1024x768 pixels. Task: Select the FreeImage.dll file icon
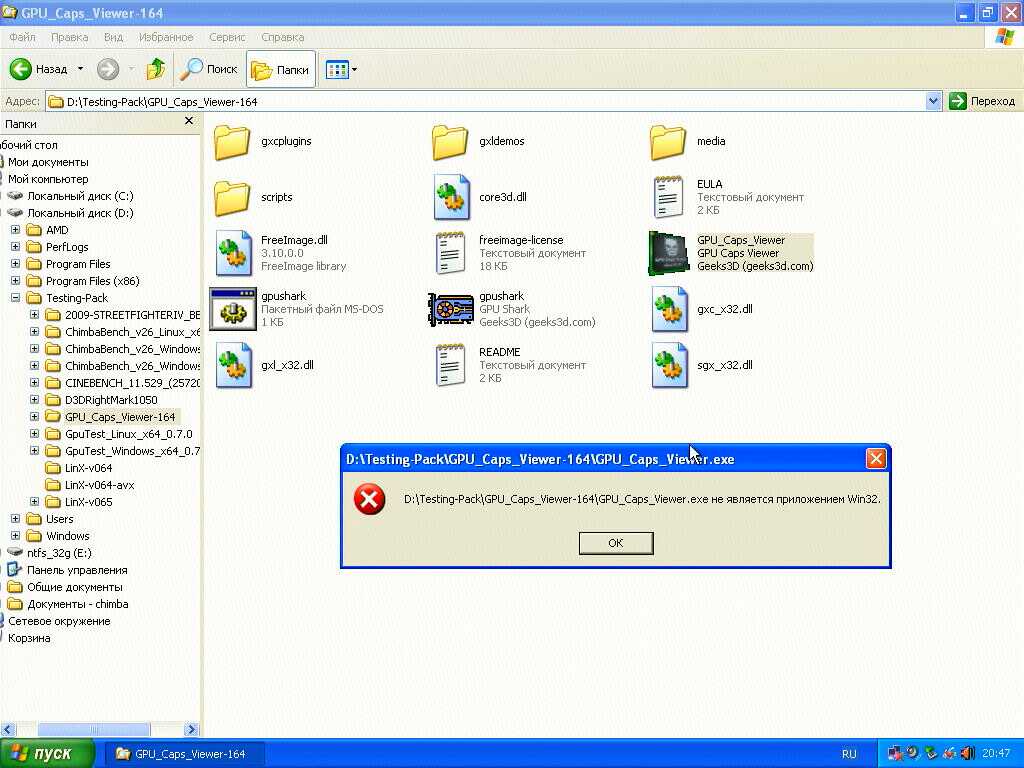[x=234, y=253]
